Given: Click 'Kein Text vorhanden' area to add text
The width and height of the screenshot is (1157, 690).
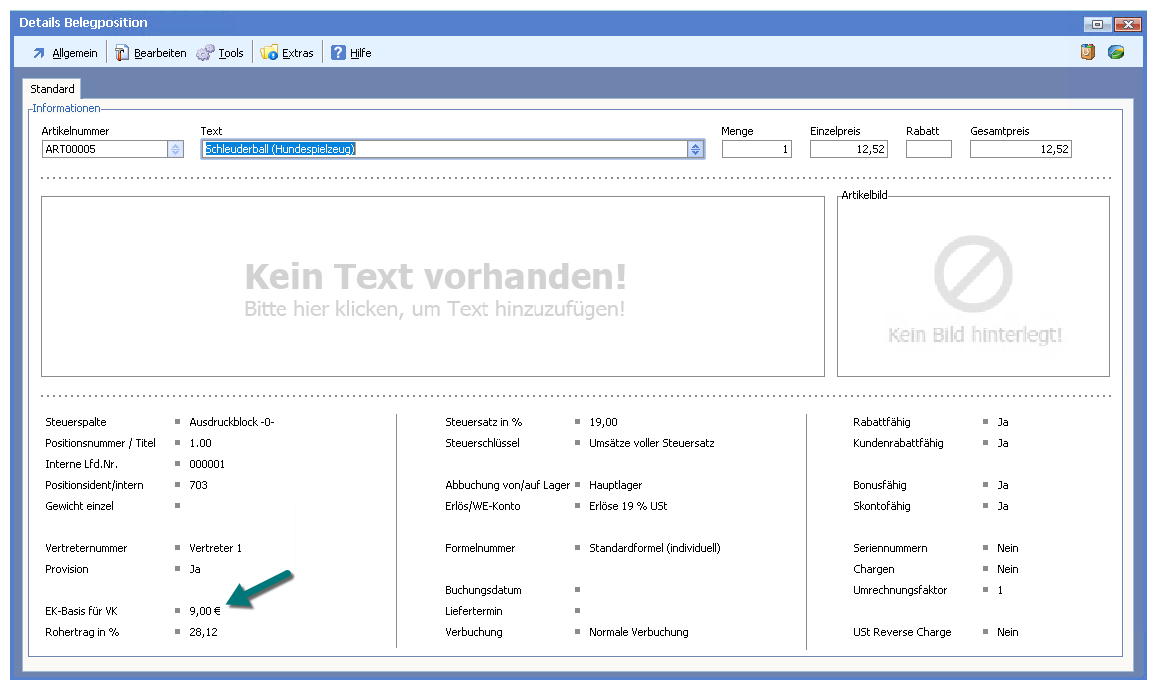Looking at the screenshot, I should point(433,287).
